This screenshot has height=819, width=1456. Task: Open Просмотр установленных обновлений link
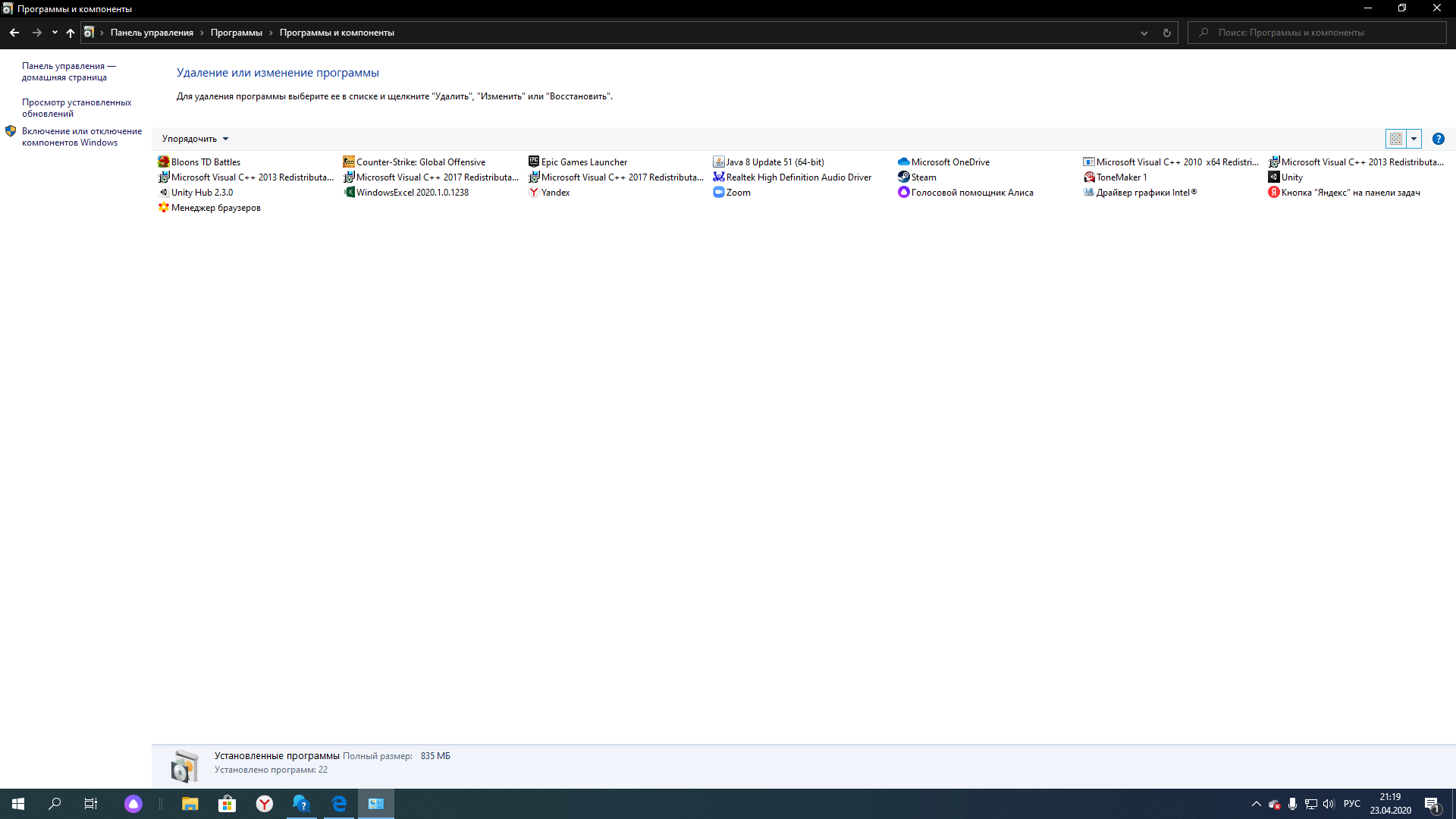click(77, 108)
